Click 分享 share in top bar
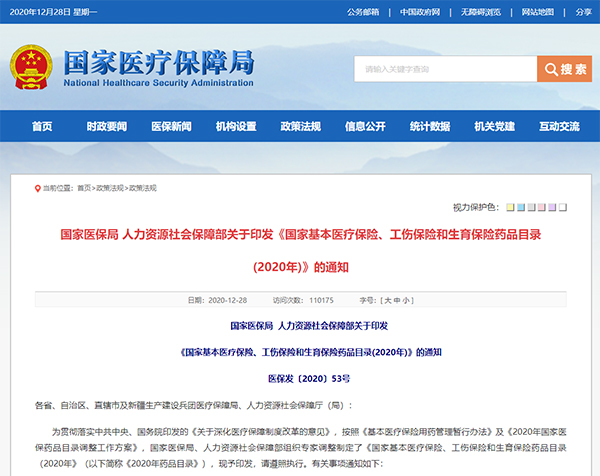This screenshot has height=476, width=600. [x=584, y=12]
